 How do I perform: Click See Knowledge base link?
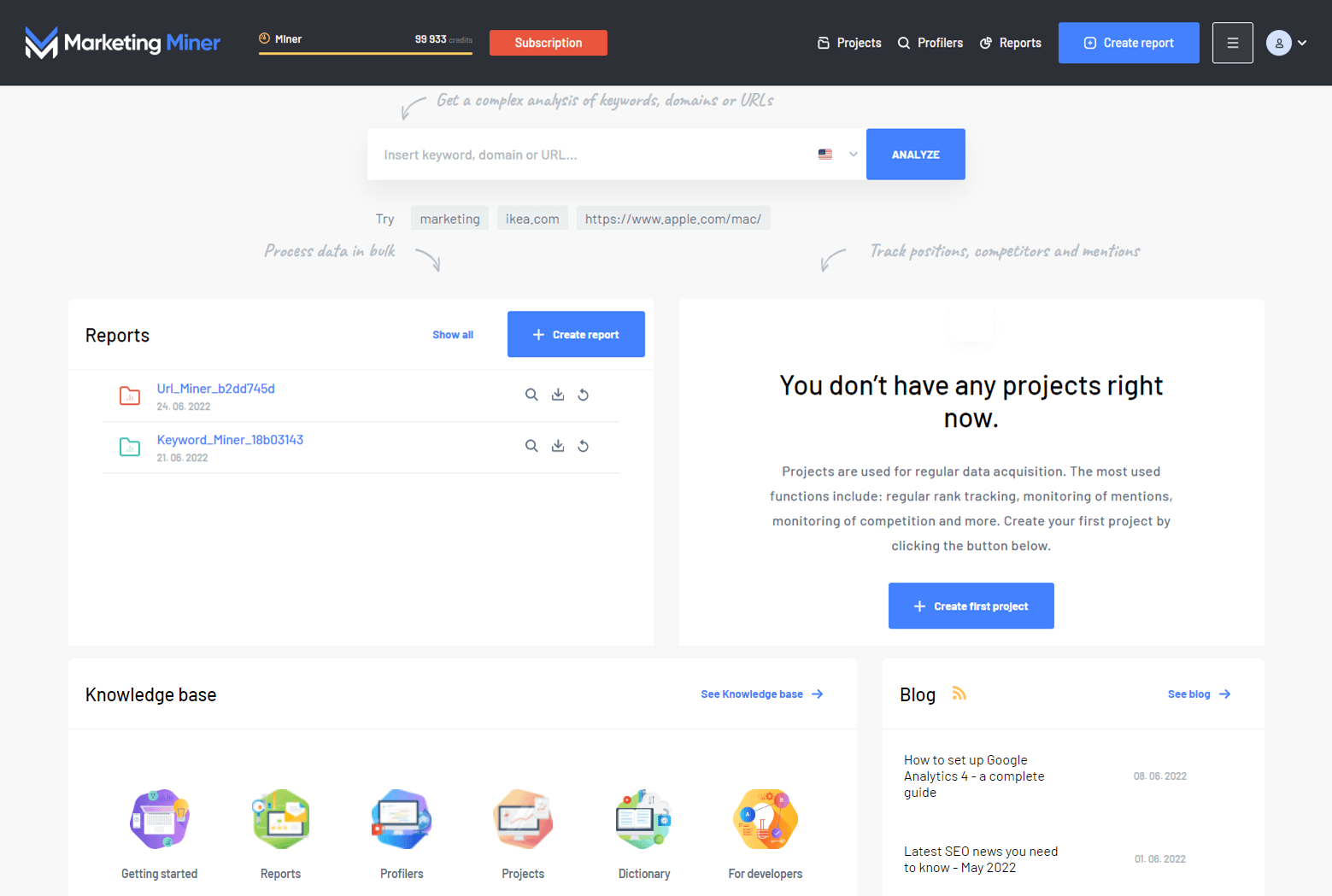point(762,694)
